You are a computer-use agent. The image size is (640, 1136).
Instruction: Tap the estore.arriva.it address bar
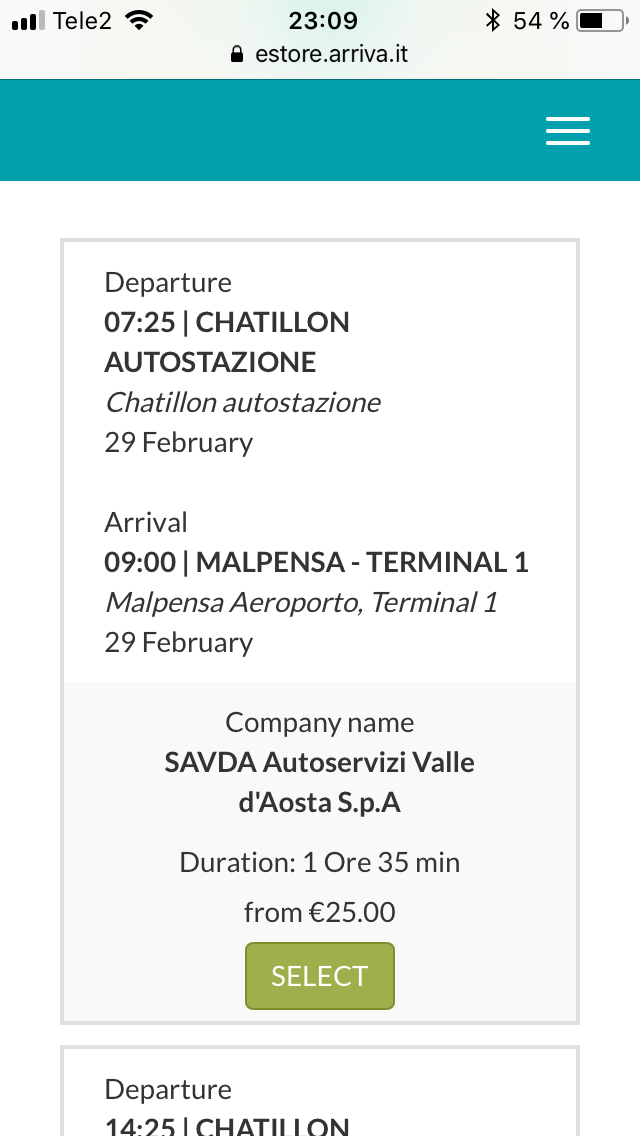(320, 54)
